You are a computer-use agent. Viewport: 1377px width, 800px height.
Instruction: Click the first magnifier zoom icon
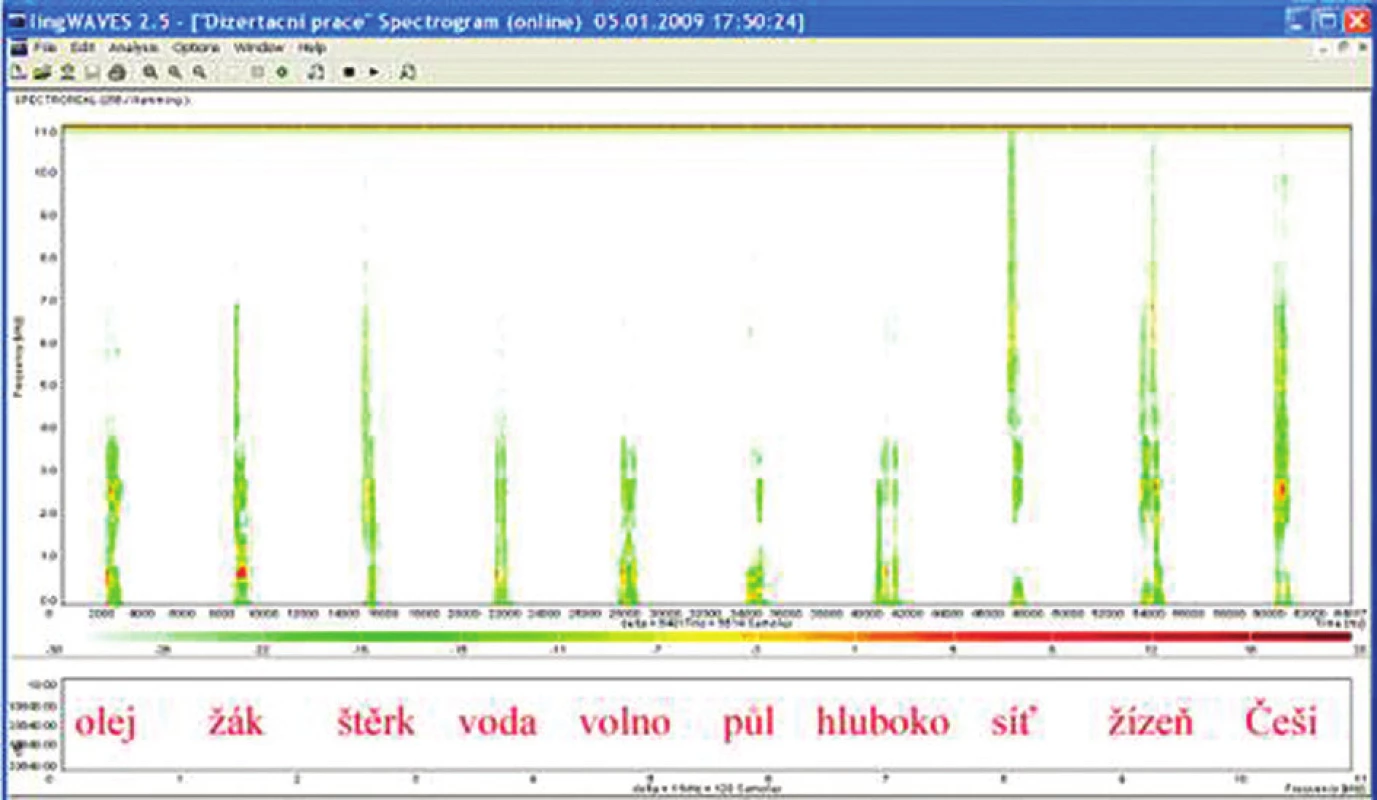pos(150,72)
